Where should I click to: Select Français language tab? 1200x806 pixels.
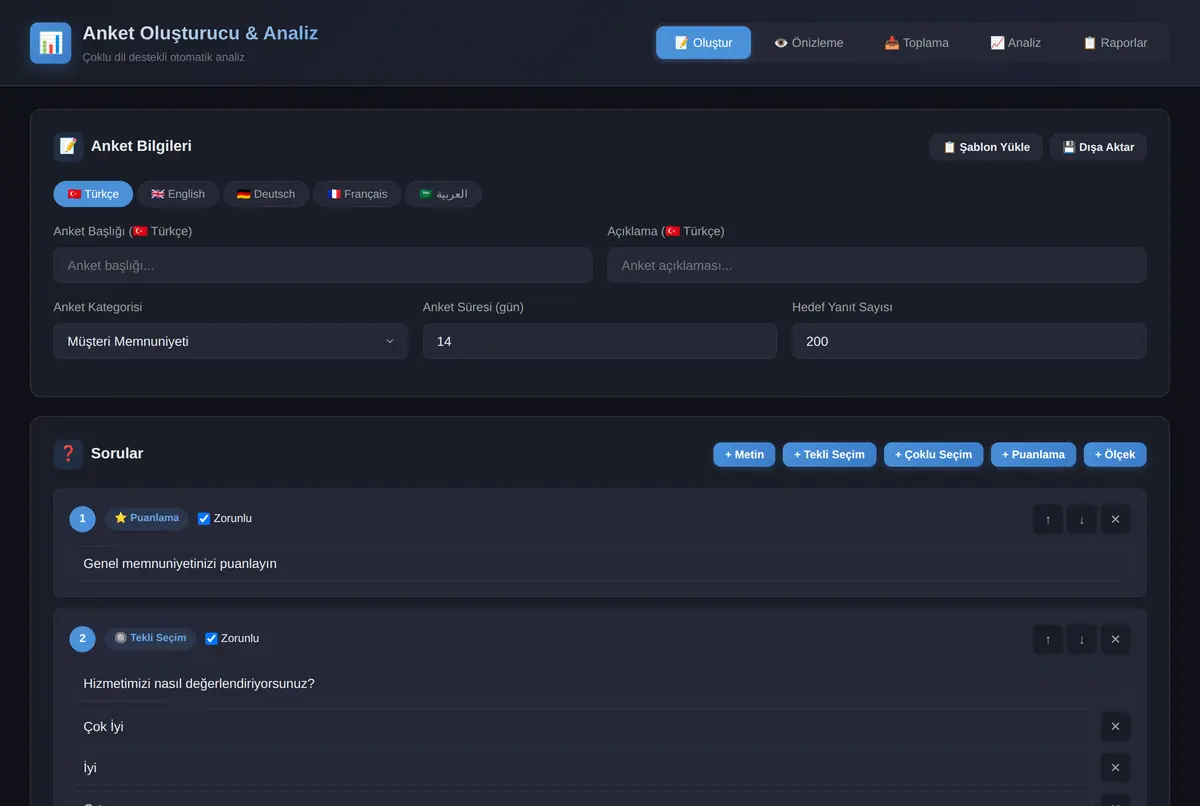pos(357,194)
